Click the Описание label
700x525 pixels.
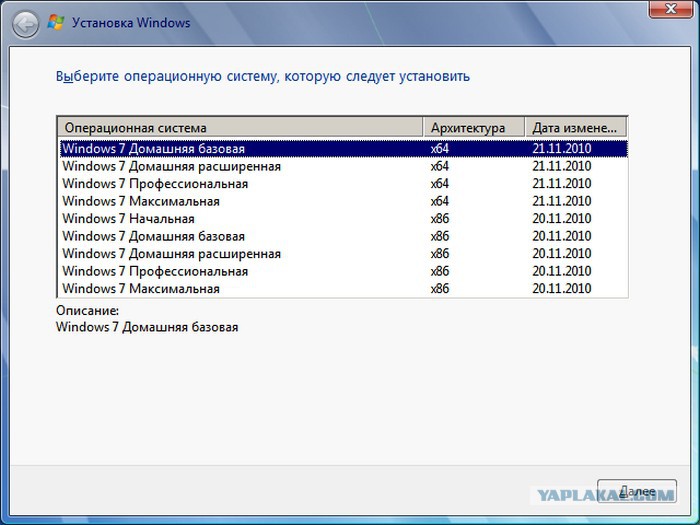[88, 310]
